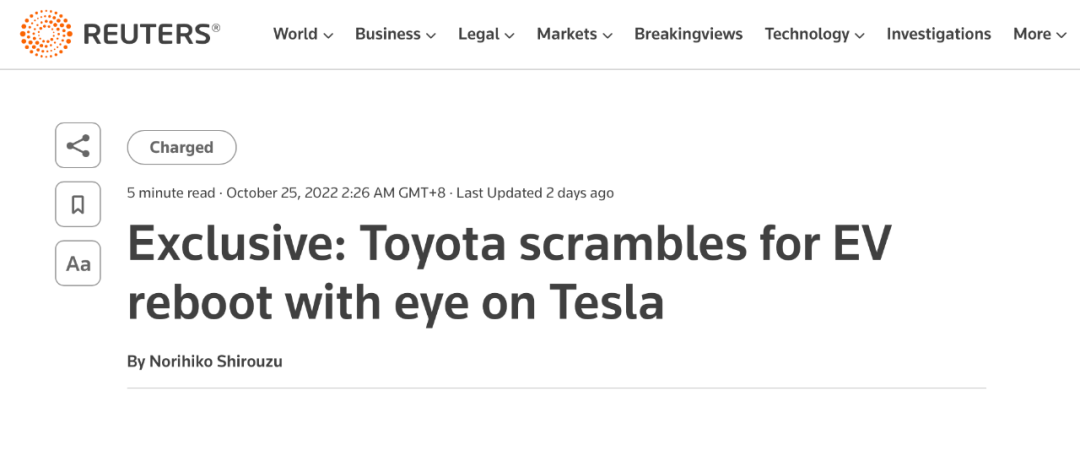Open the Technology menu chevron

point(859,35)
